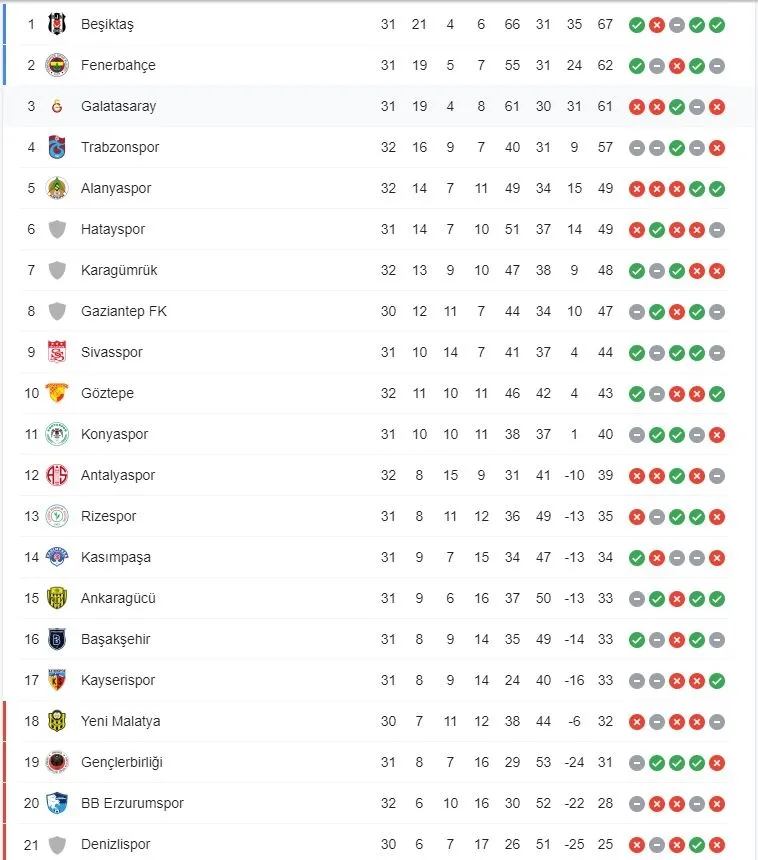Viewport: 758px width, 860px height.
Task: Click the Ankaragücü club logo
Action: 57,598
